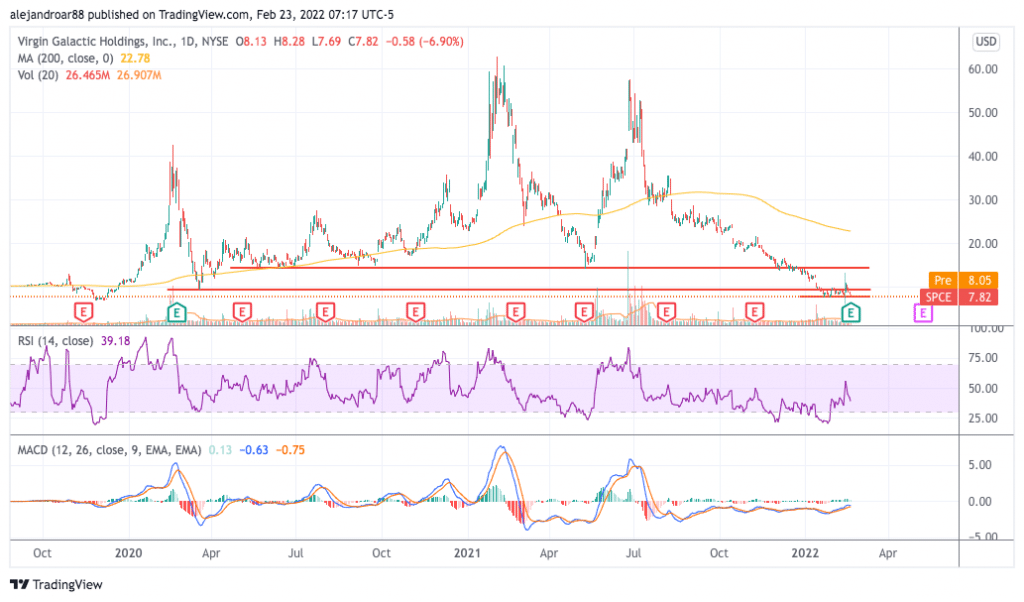Click the red earnings marker for November 2021
Viewport: 1024px width, 602px height.
755,312
